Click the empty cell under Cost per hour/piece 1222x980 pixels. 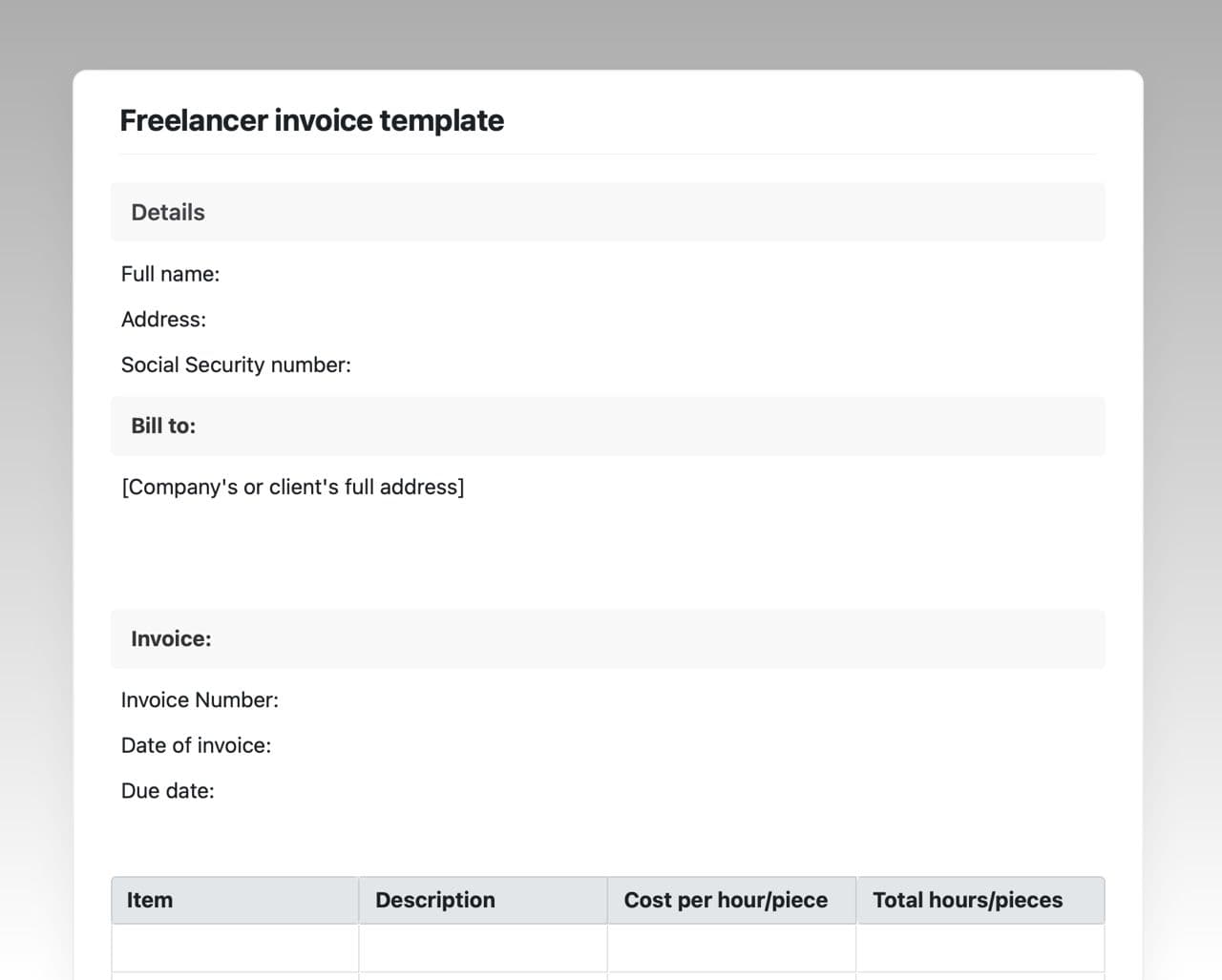[x=731, y=949]
